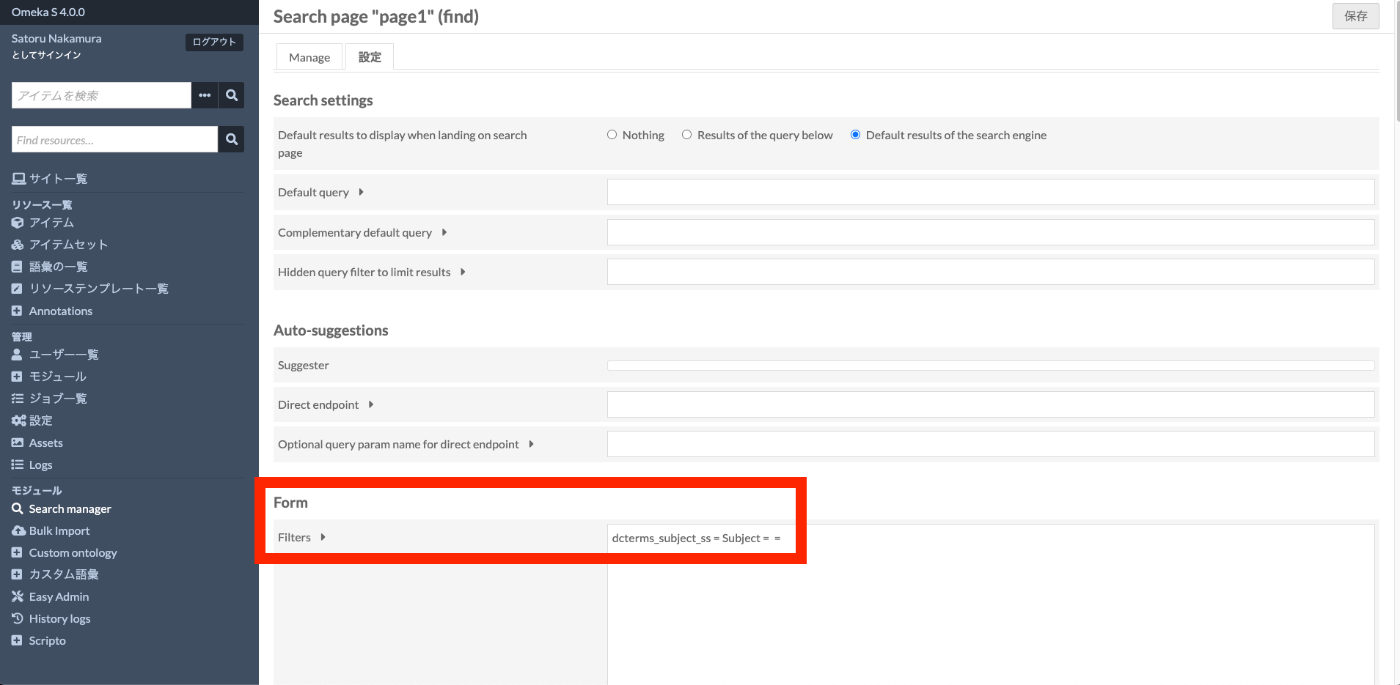Image resolution: width=1400 pixels, height=685 pixels.
Task: Expand Default query help arrow
Action: click(x=361, y=192)
